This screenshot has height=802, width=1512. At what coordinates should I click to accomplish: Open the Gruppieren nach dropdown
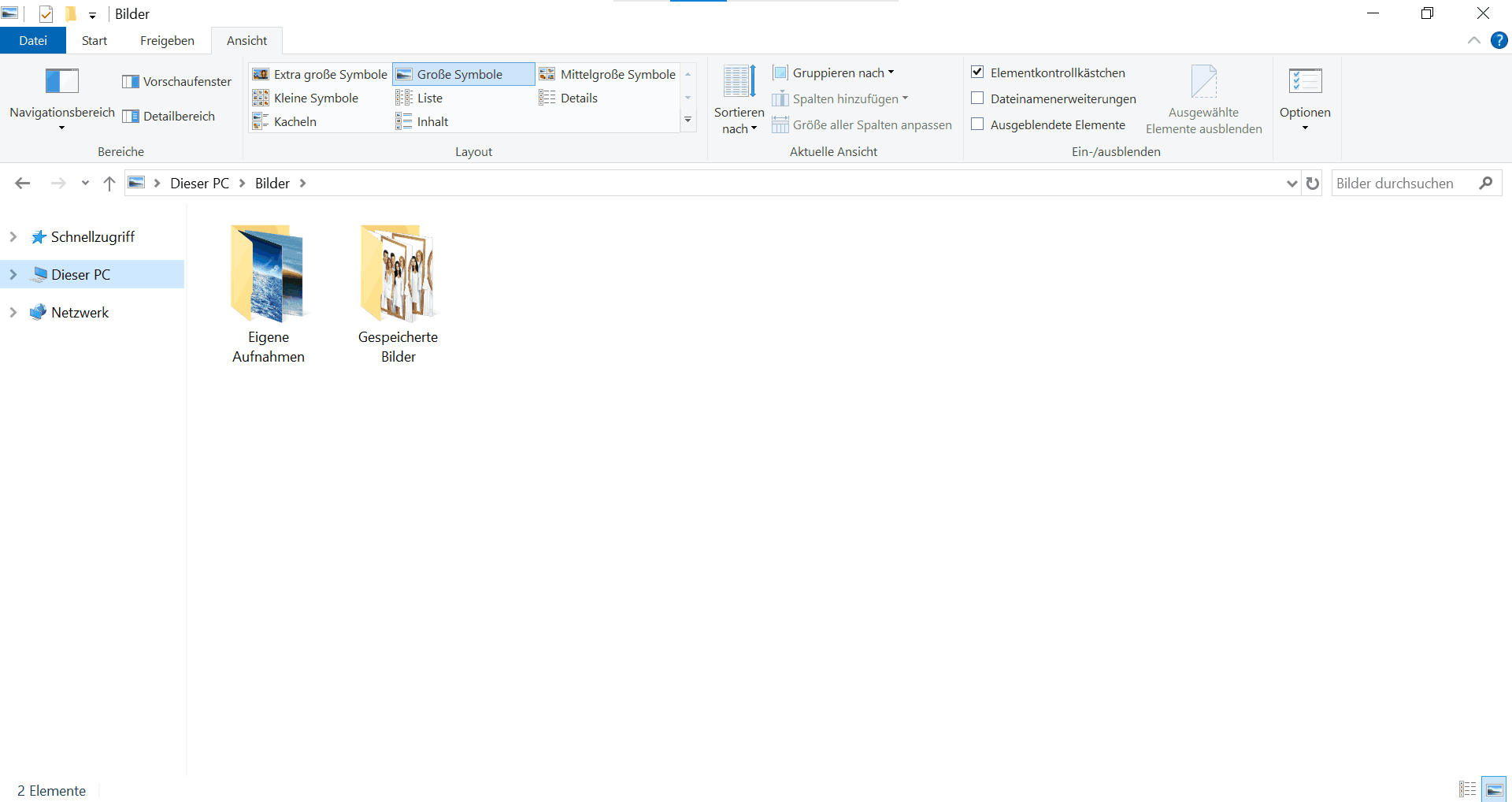tap(835, 73)
